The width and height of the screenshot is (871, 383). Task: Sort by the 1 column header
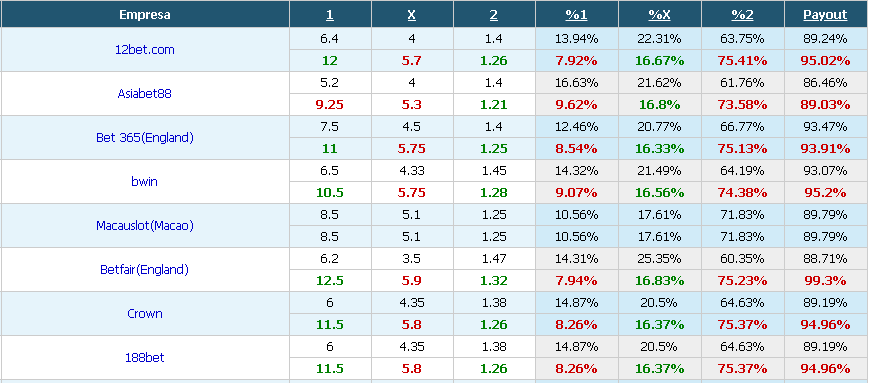(x=329, y=15)
